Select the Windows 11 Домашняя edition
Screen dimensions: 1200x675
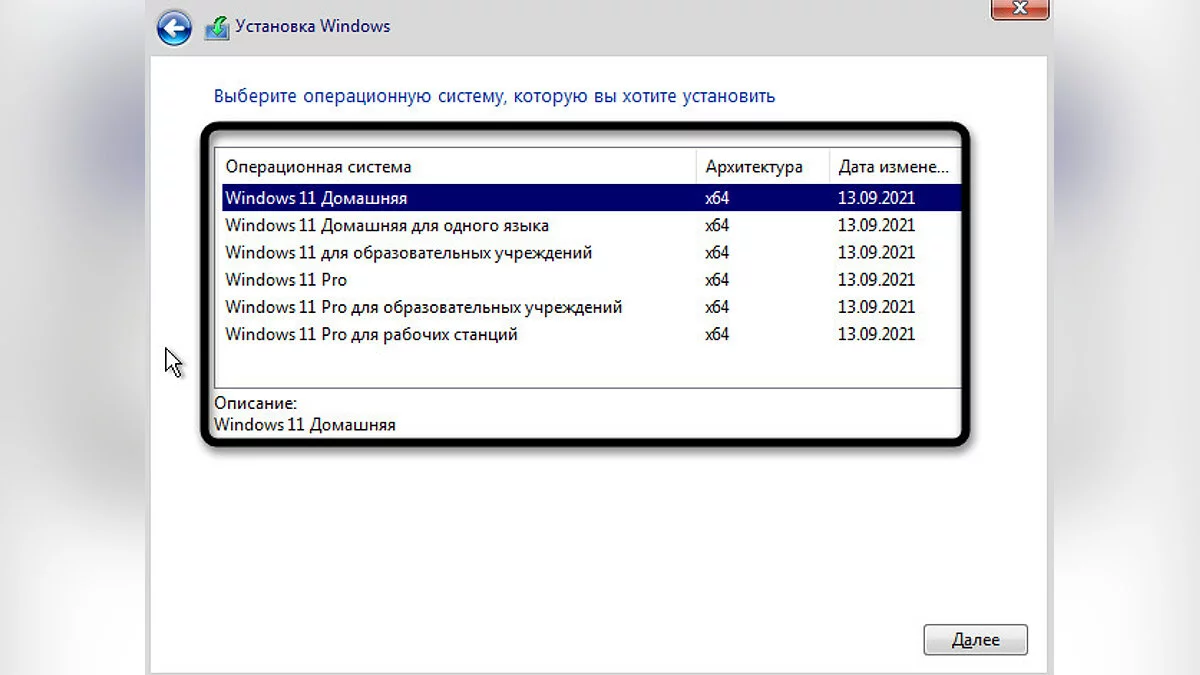(316, 198)
